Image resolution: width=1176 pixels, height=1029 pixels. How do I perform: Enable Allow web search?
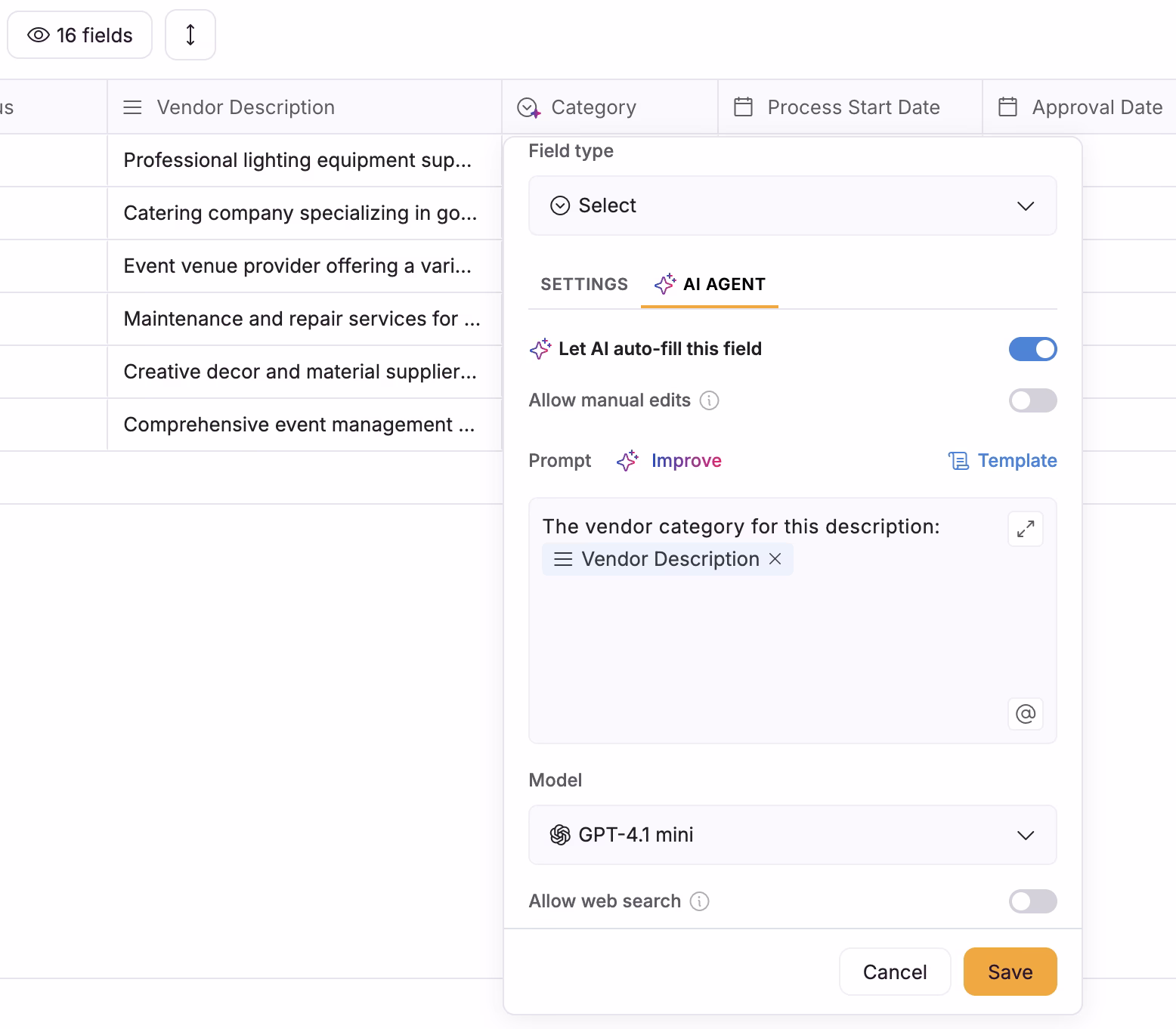pyautogui.click(x=1033, y=901)
